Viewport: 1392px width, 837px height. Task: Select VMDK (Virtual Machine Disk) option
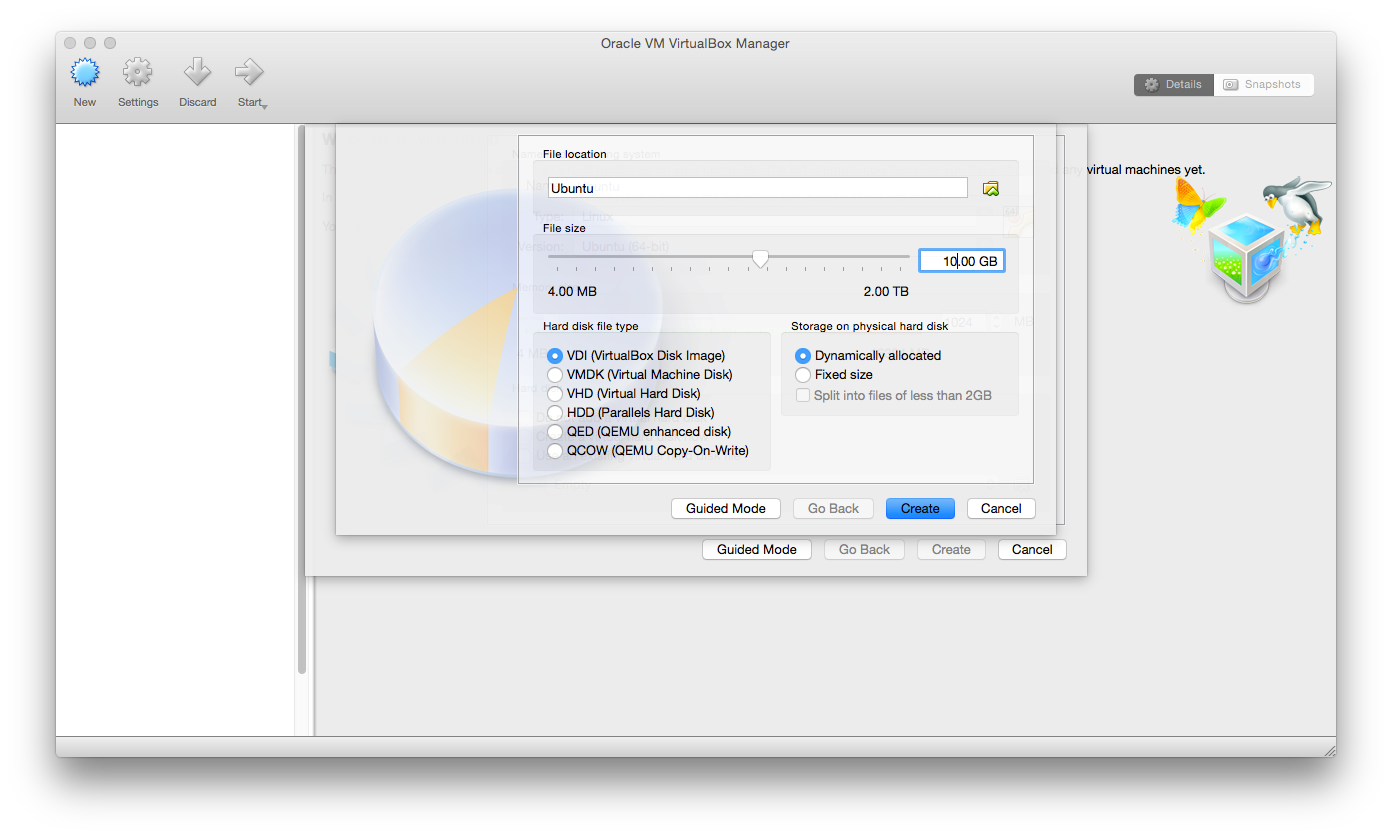[555, 375]
